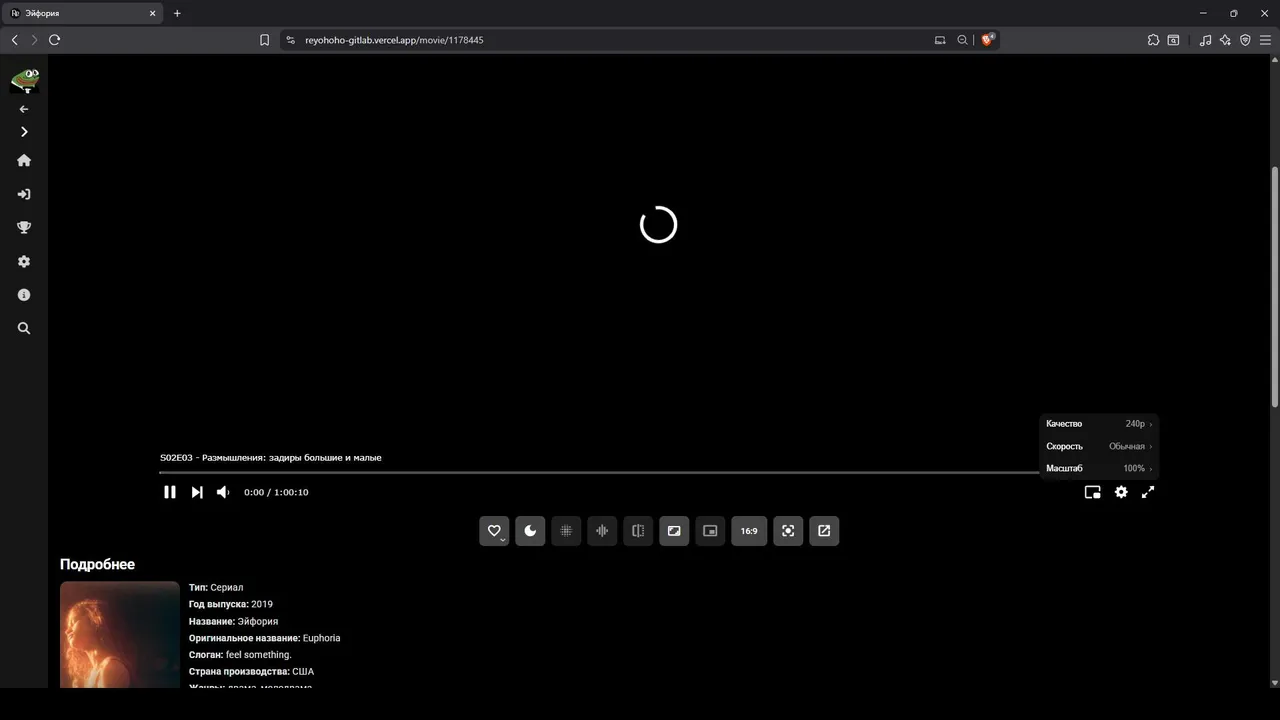Open player settings gear
Screen dimensions: 1280x720
pyautogui.click(x=1121, y=492)
